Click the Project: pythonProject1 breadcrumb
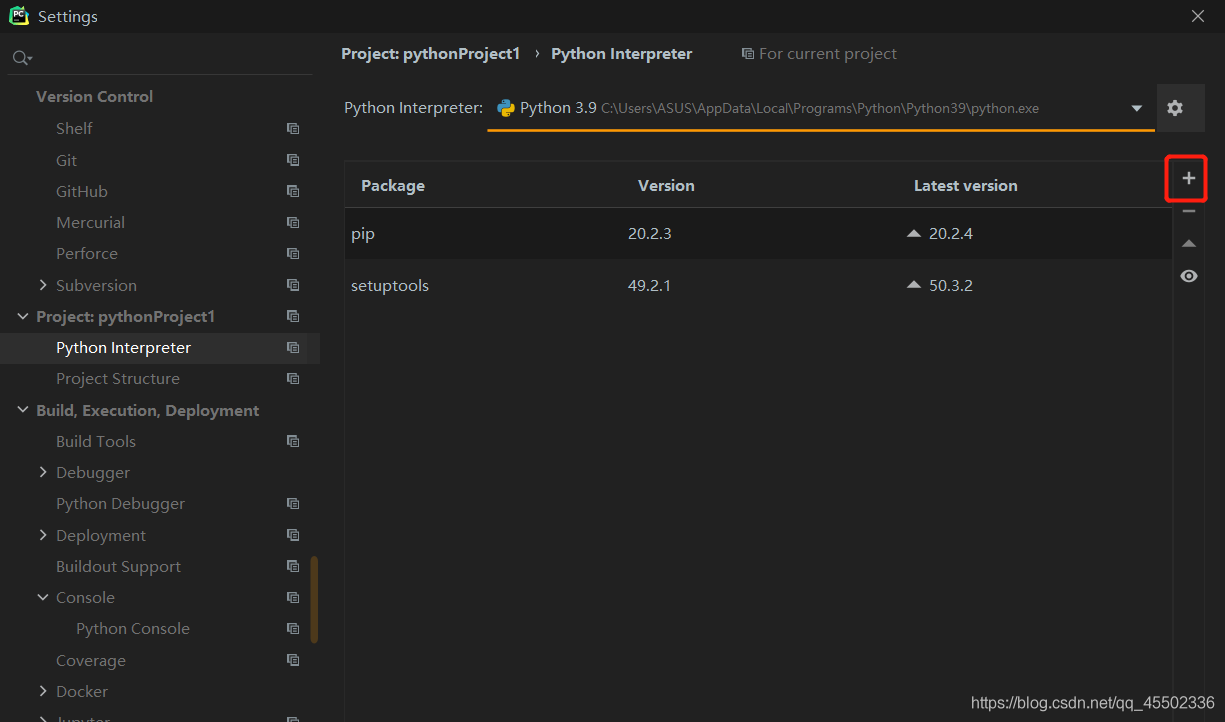Viewport: 1225px width, 722px height. (x=430, y=54)
